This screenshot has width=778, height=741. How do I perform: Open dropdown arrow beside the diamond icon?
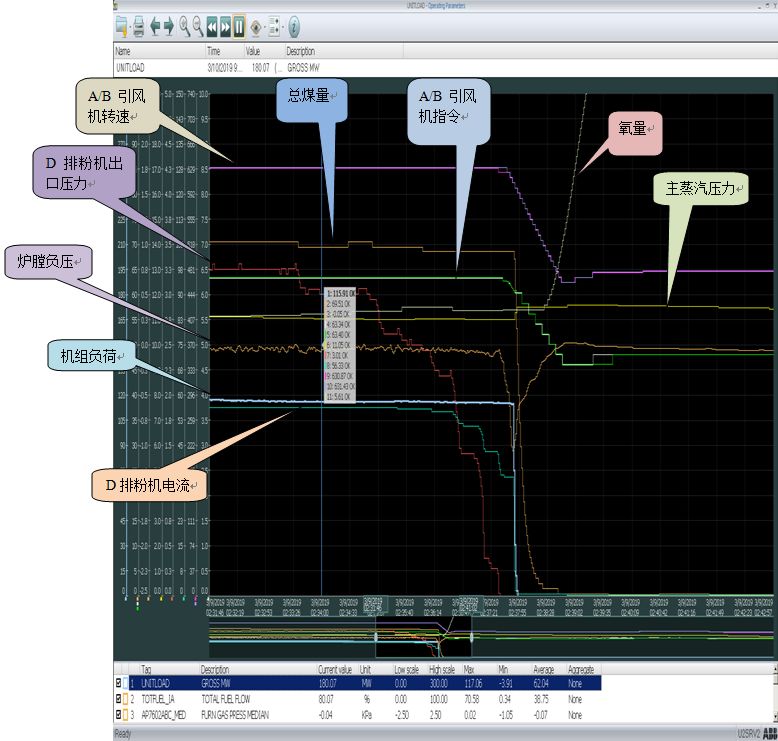264,27
